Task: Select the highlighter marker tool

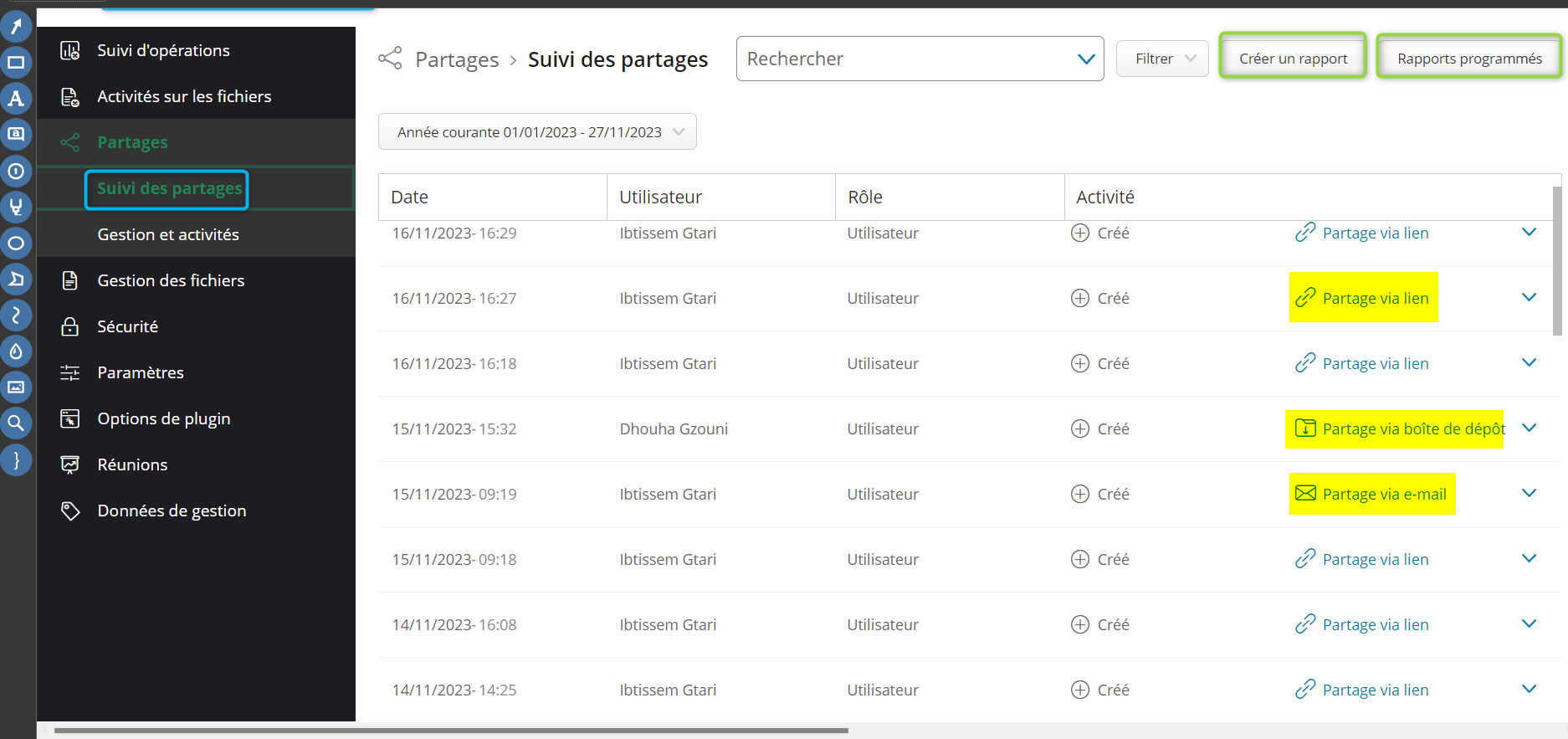Action: (16, 207)
